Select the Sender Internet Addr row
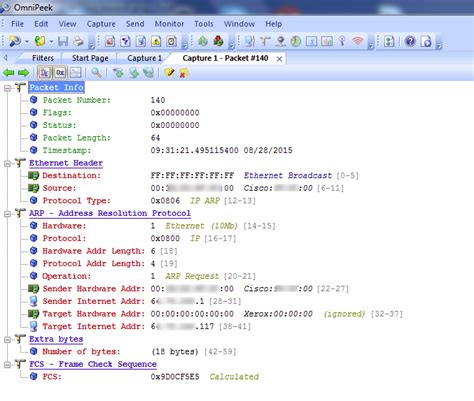The height and width of the screenshot is (401, 474). [135, 302]
